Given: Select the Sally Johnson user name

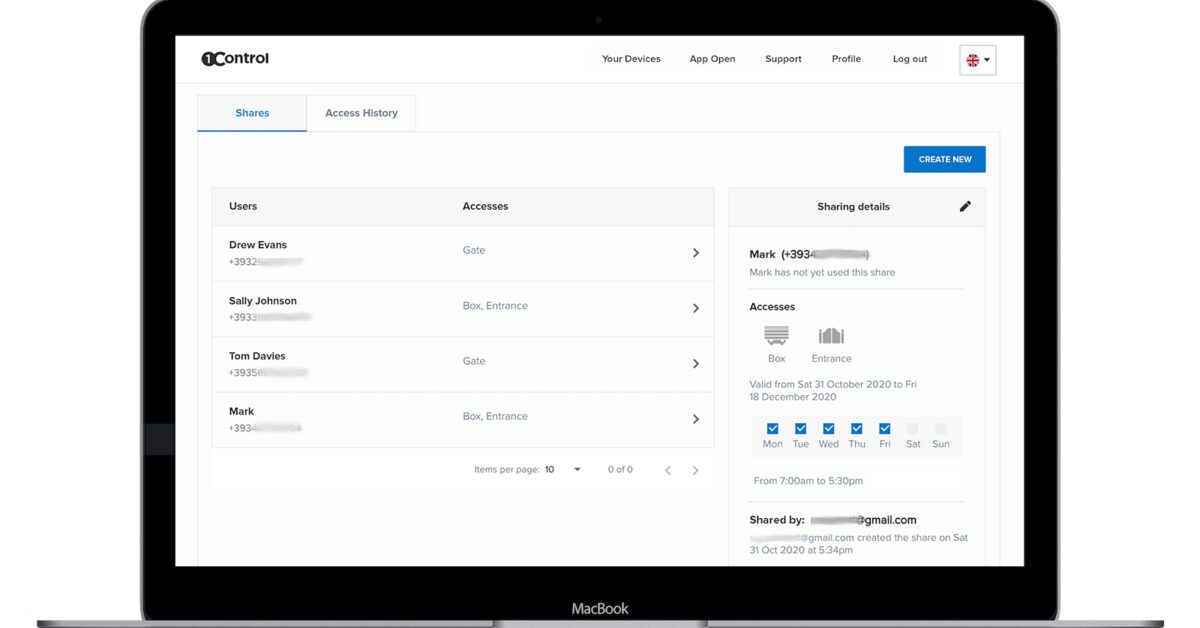Looking at the screenshot, I should pyautogui.click(x=263, y=301).
